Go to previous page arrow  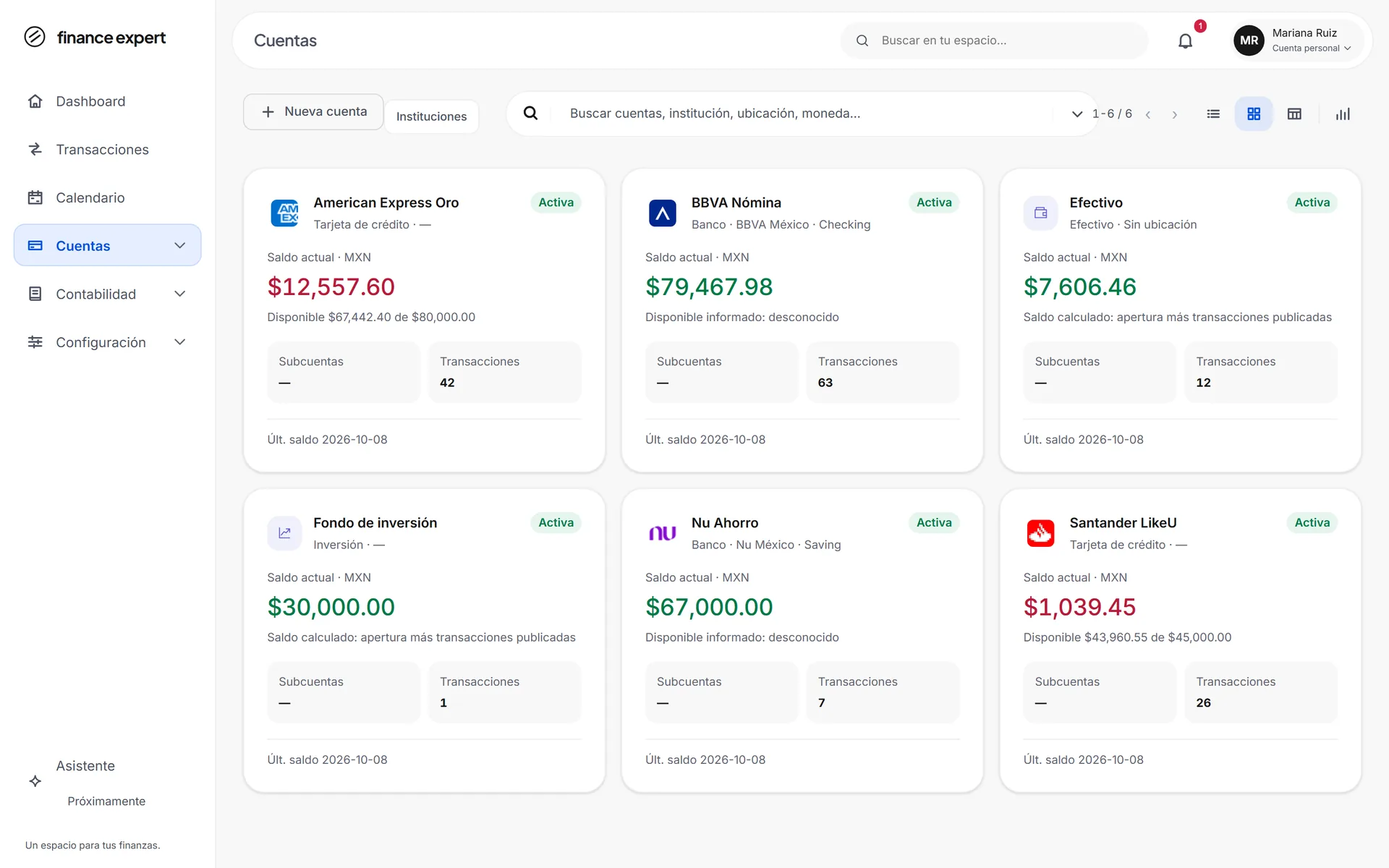[1148, 114]
